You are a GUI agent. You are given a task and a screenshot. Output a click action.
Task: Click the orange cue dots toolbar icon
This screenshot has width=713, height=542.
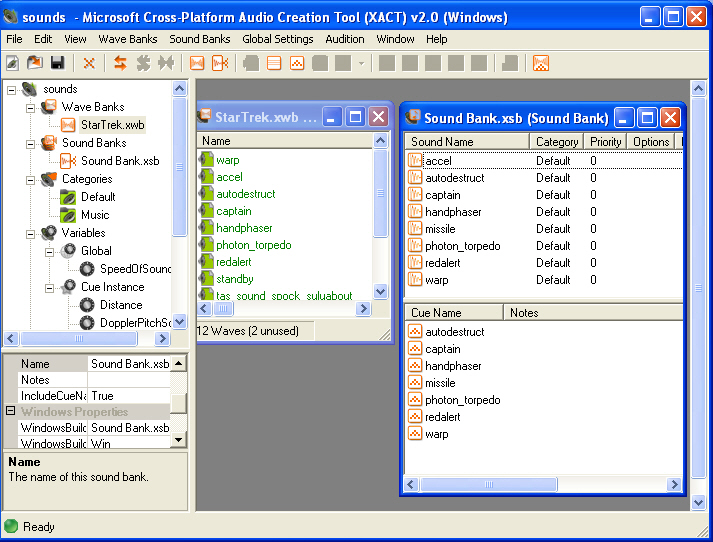[297, 63]
